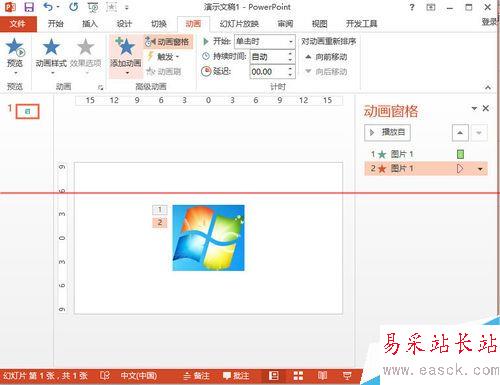Switch to Reading view icon
Viewport: 500px width, 385px height.
322,376
